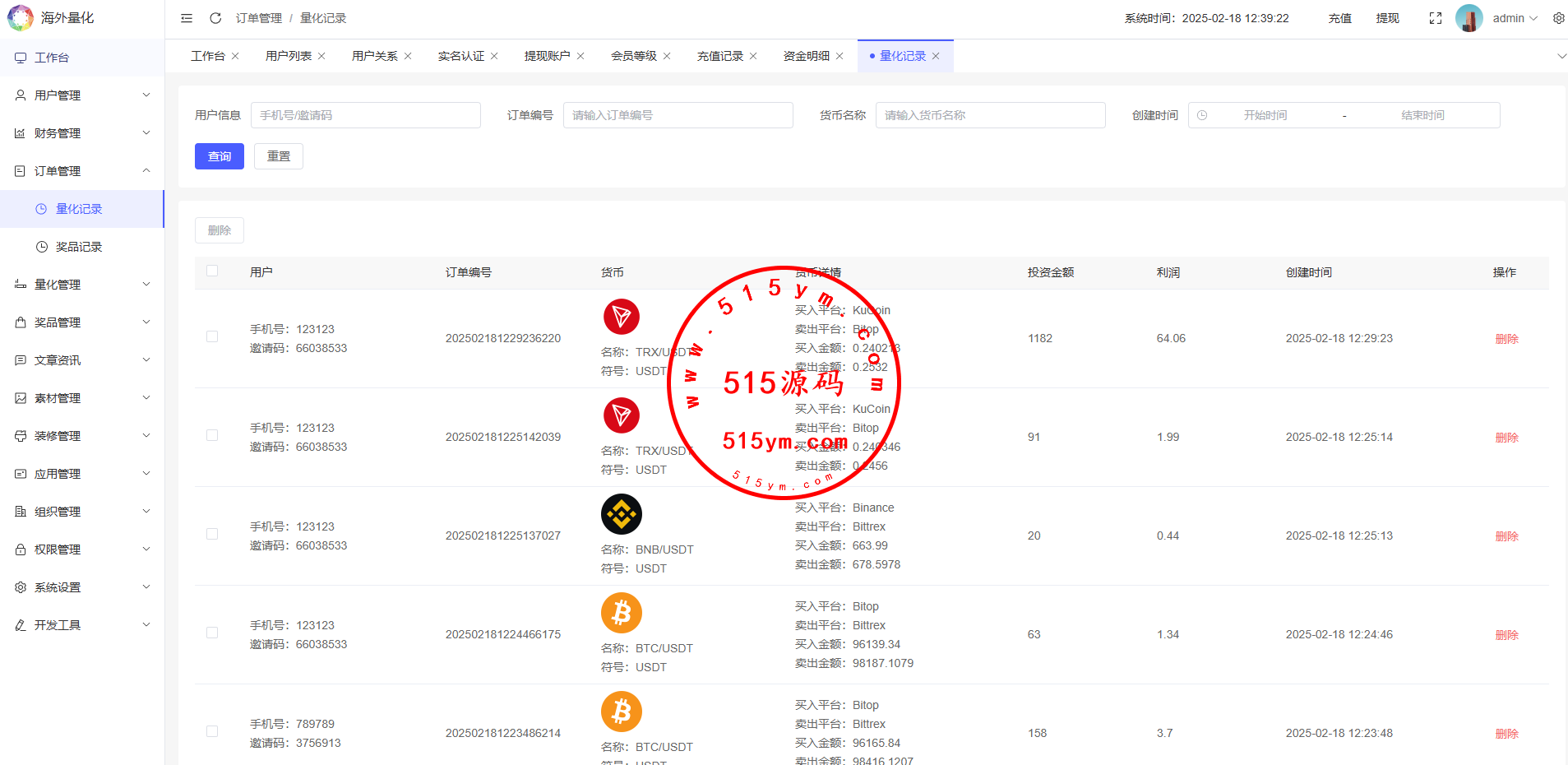The height and width of the screenshot is (765, 1568).
Task: Click the 重置 reset button
Action: pos(279,156)
